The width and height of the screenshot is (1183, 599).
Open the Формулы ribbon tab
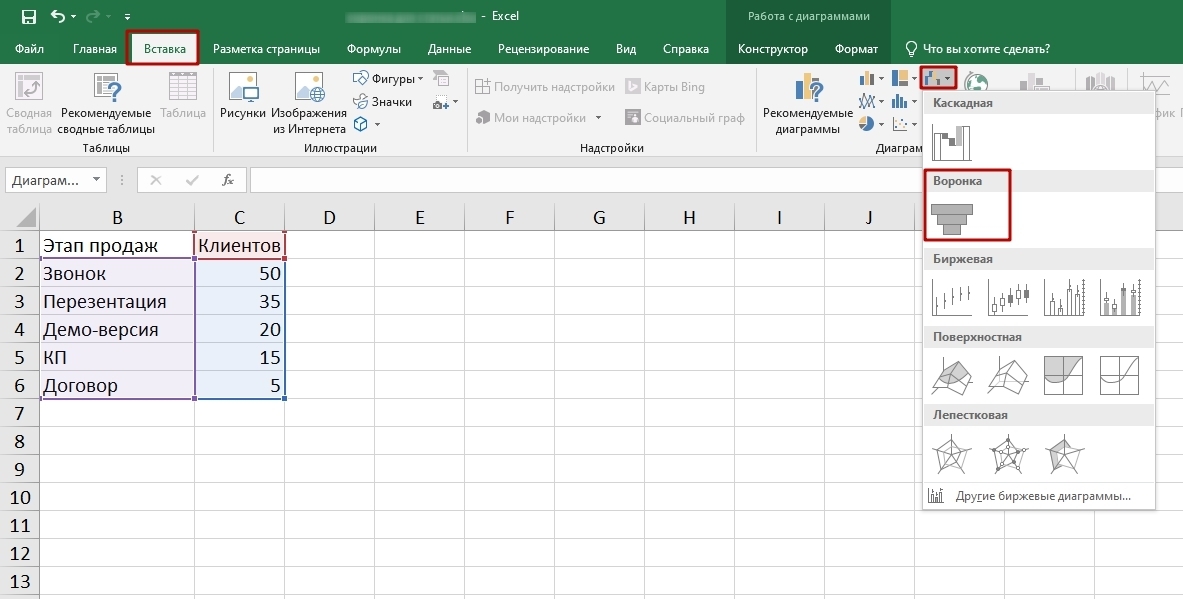click(x=373, y=48)
